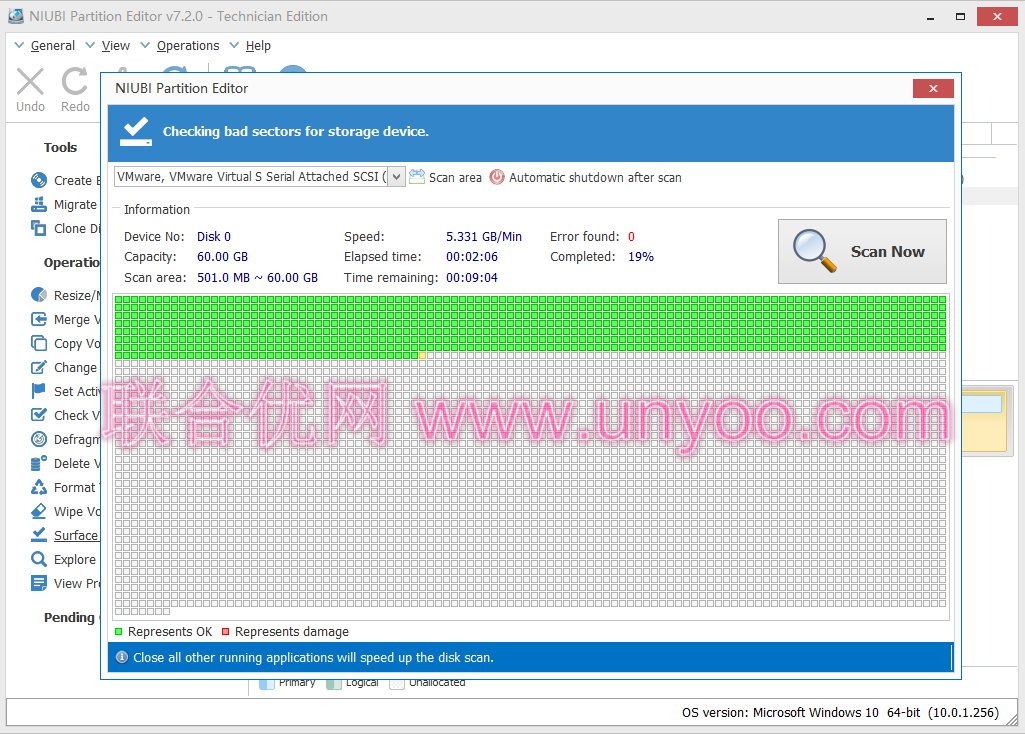1025x734 pixels.
Task: Expand the Help menu chevron
Action: coord(234,45)
